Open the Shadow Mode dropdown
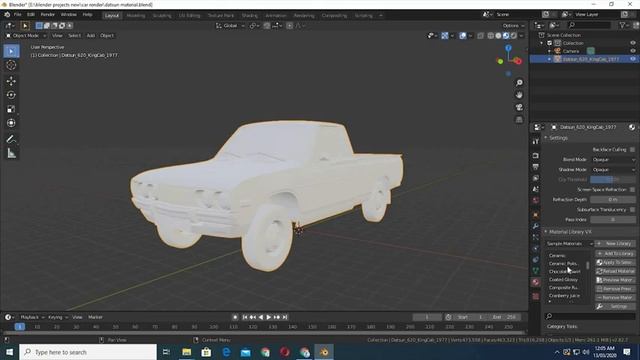 point(613,169)
